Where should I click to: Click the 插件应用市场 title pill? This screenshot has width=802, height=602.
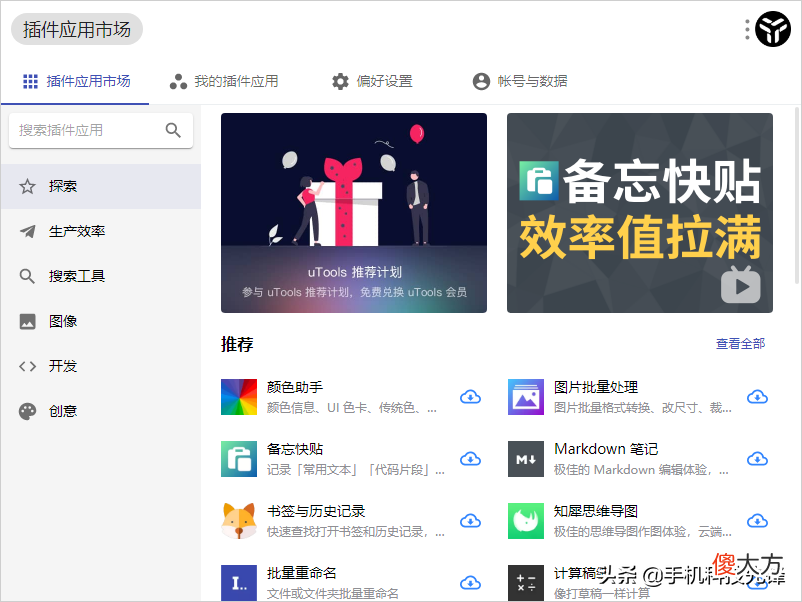tap(77, 29)
